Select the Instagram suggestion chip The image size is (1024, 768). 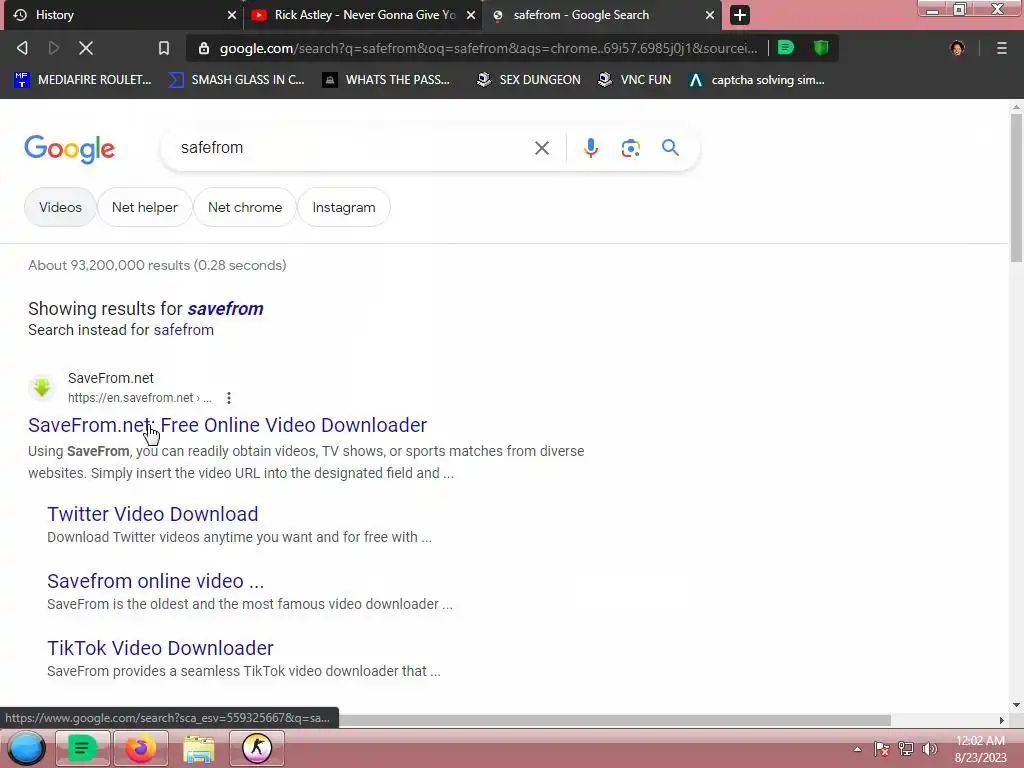(x=344, y=207)
